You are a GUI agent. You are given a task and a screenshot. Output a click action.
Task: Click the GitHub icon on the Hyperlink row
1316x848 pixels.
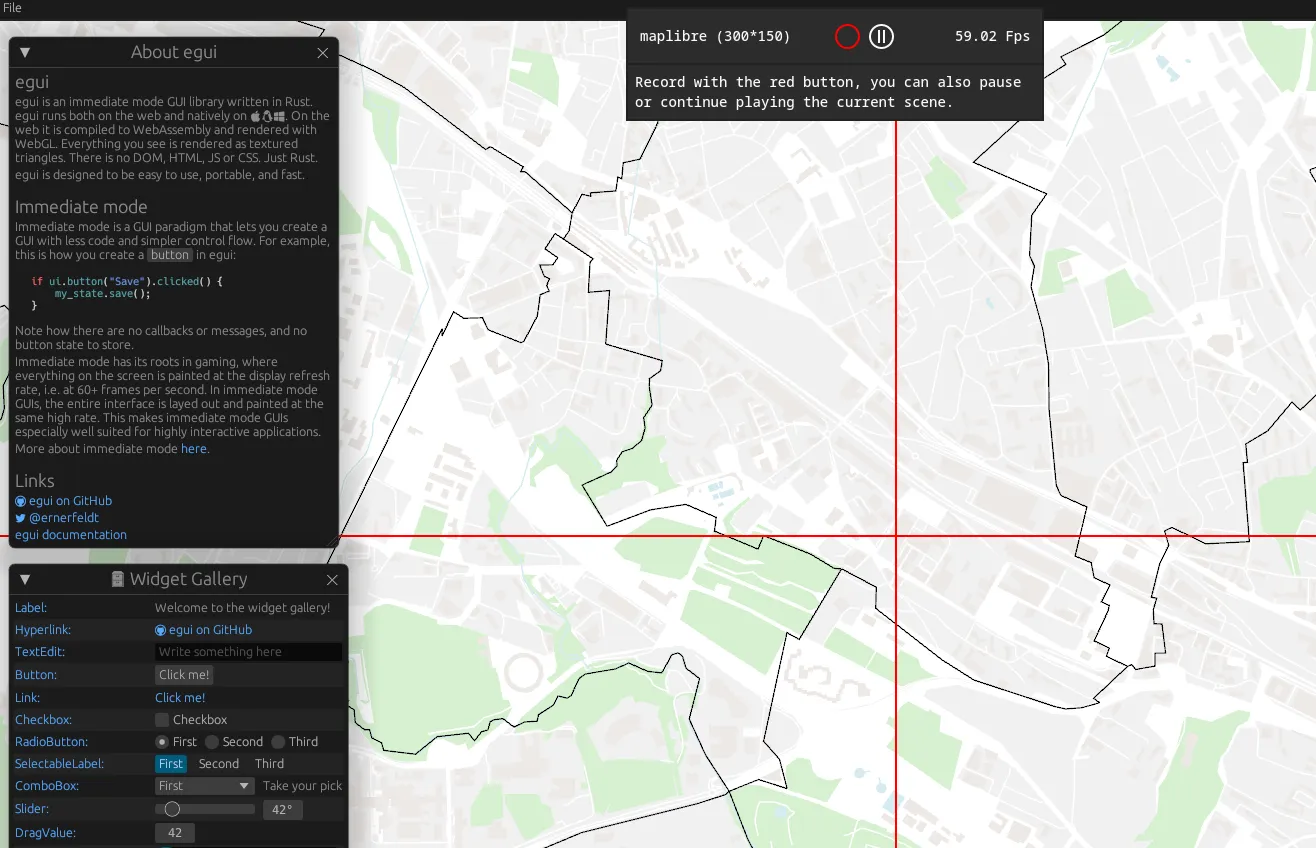pyautogui.click(x=160, y=629)
